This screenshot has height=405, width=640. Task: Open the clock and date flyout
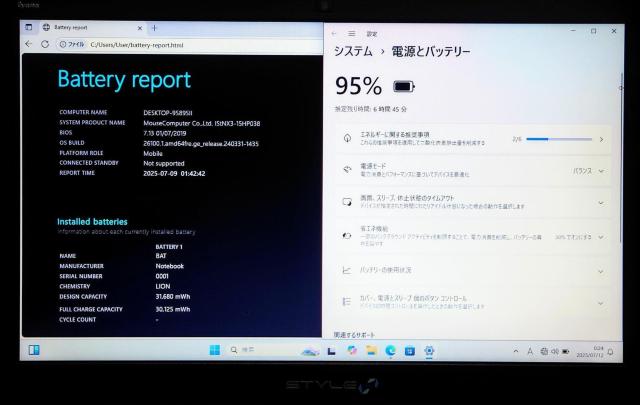point(590,352)
